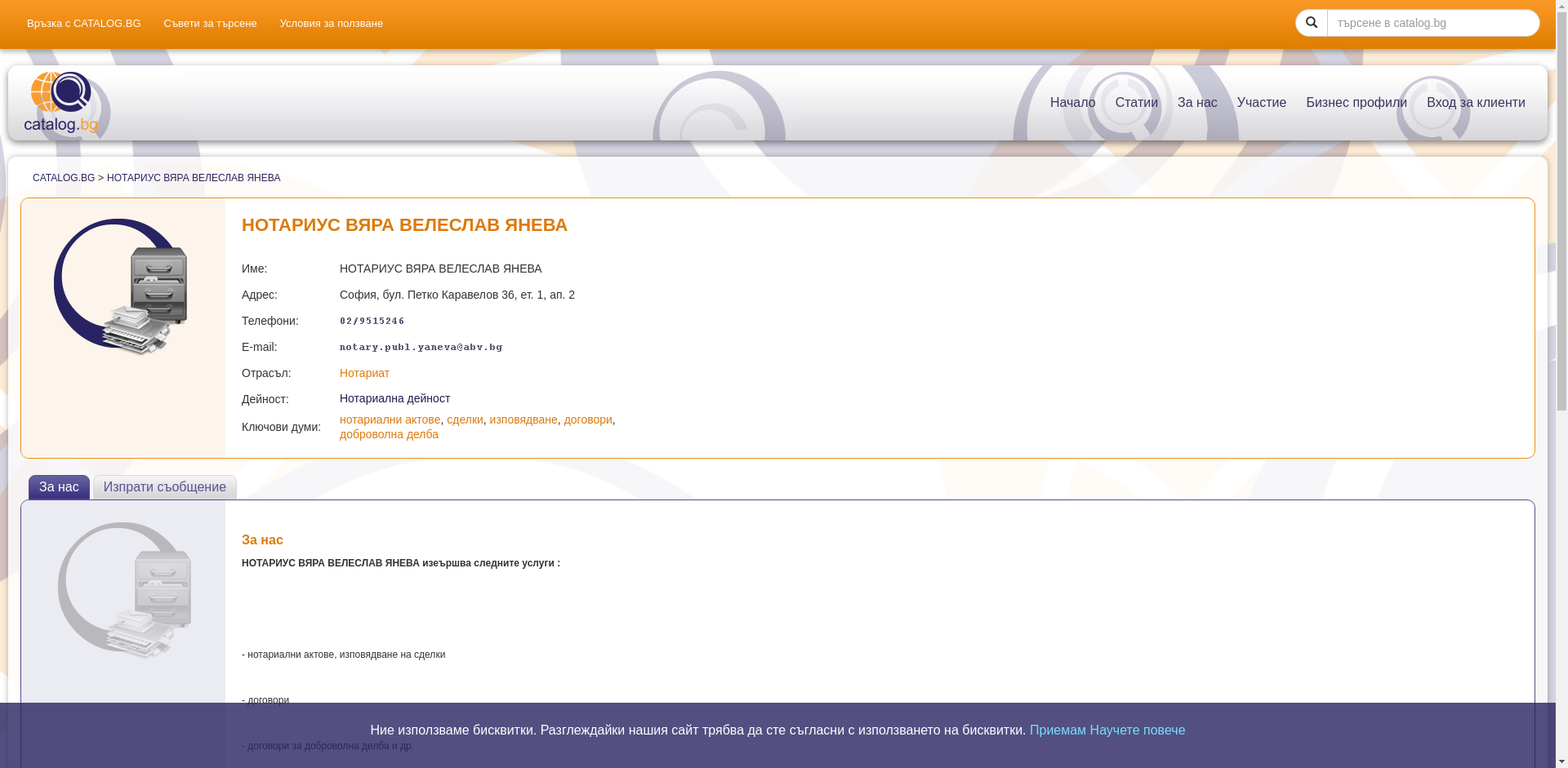The width and height of the screenshot is (1568, 768).
Task: Click the filing cabinet profile image
Action: coord(121,286)
